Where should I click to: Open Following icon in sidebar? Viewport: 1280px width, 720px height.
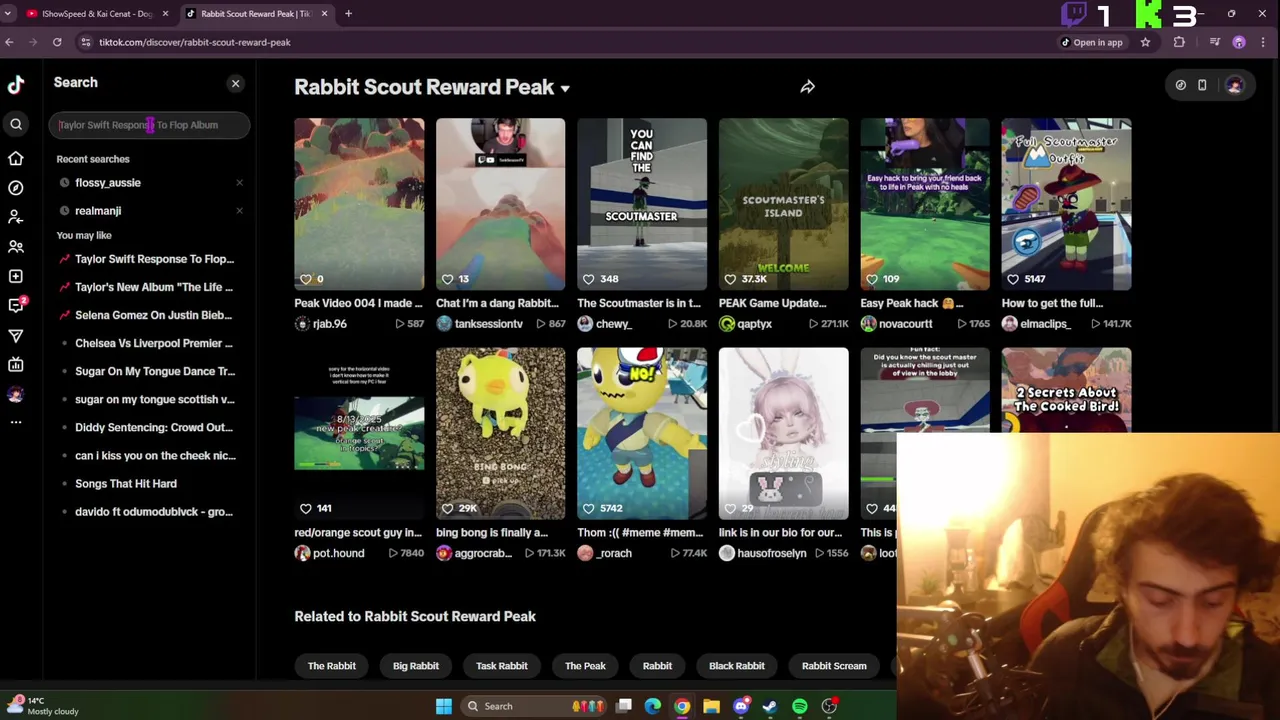point(16,217)
